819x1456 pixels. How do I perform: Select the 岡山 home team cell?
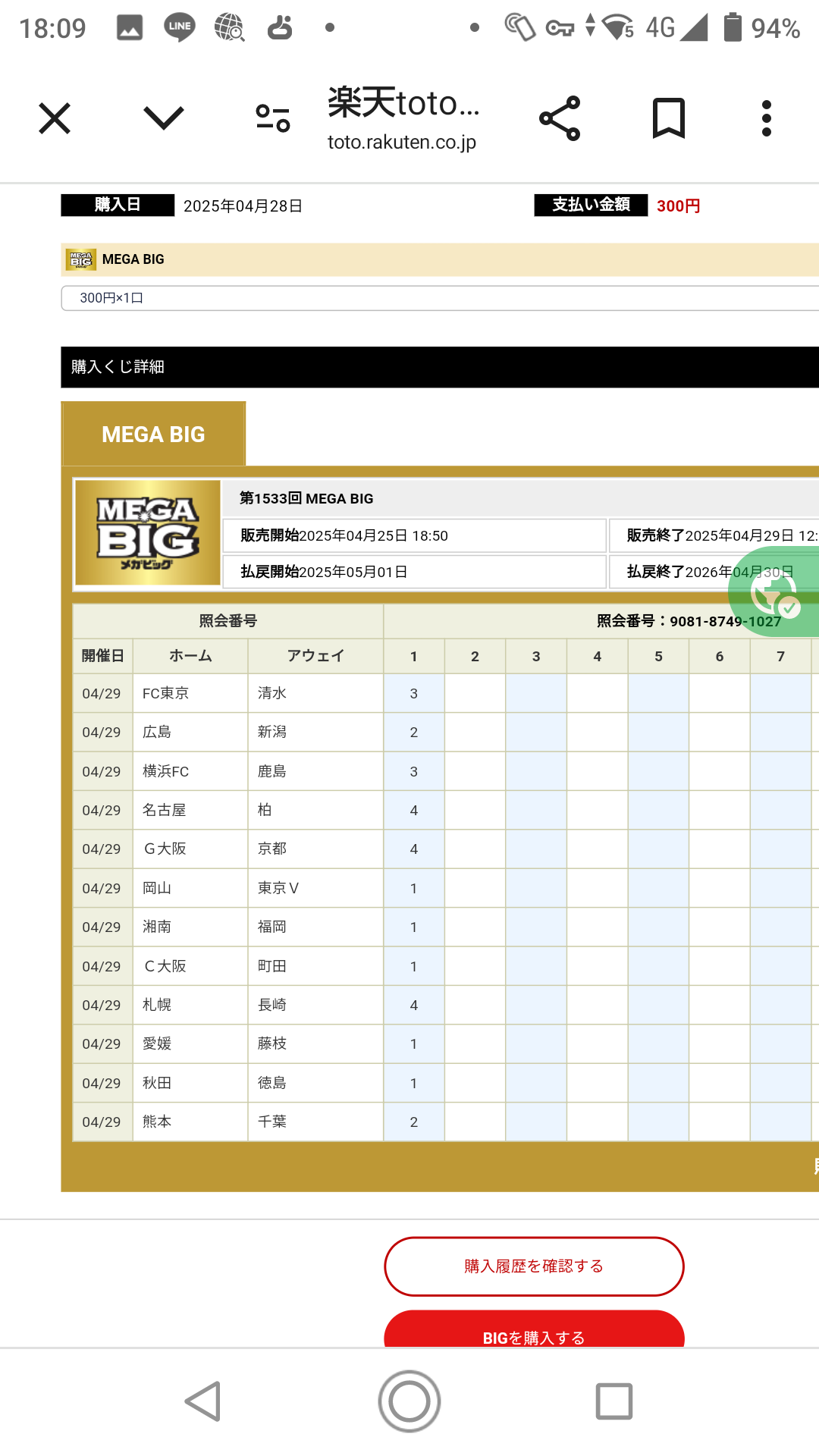[190, 888]
